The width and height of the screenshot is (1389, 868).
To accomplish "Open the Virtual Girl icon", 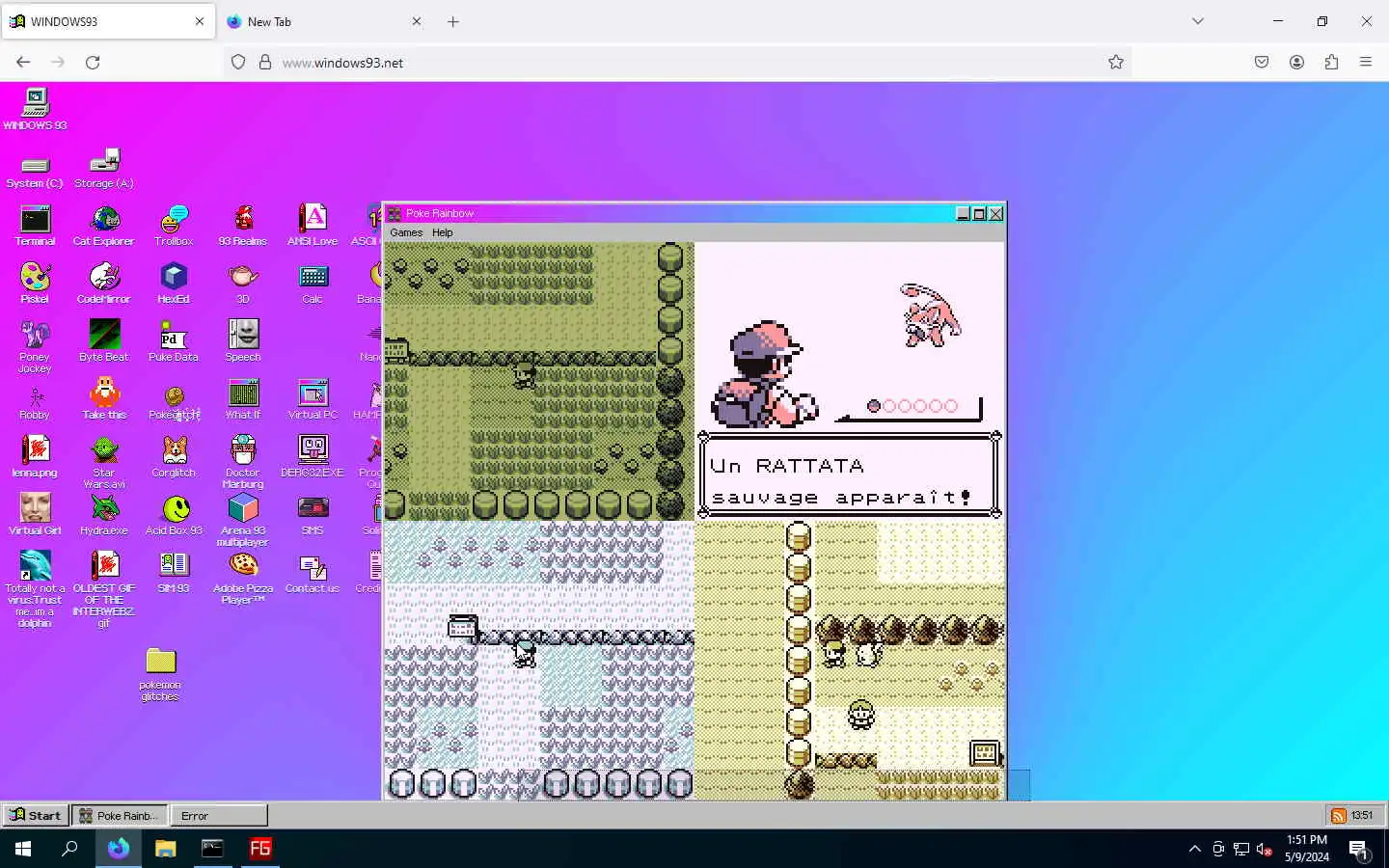I will [35, 516].
